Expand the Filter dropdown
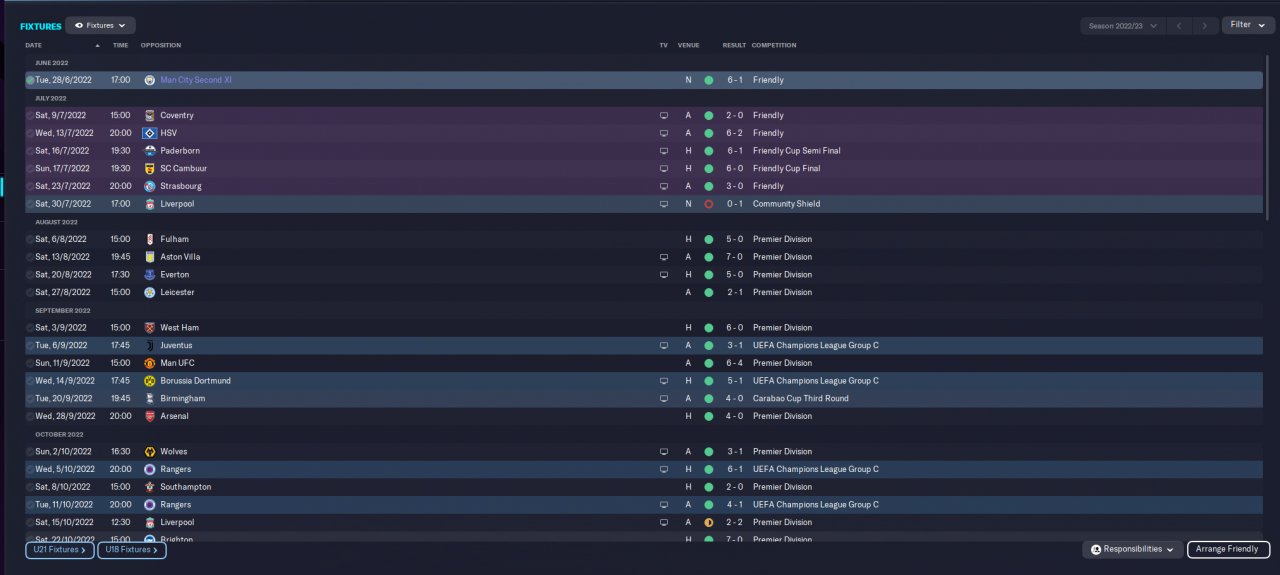Viewport: 1280px width, 575px height. coord(1247,25)
